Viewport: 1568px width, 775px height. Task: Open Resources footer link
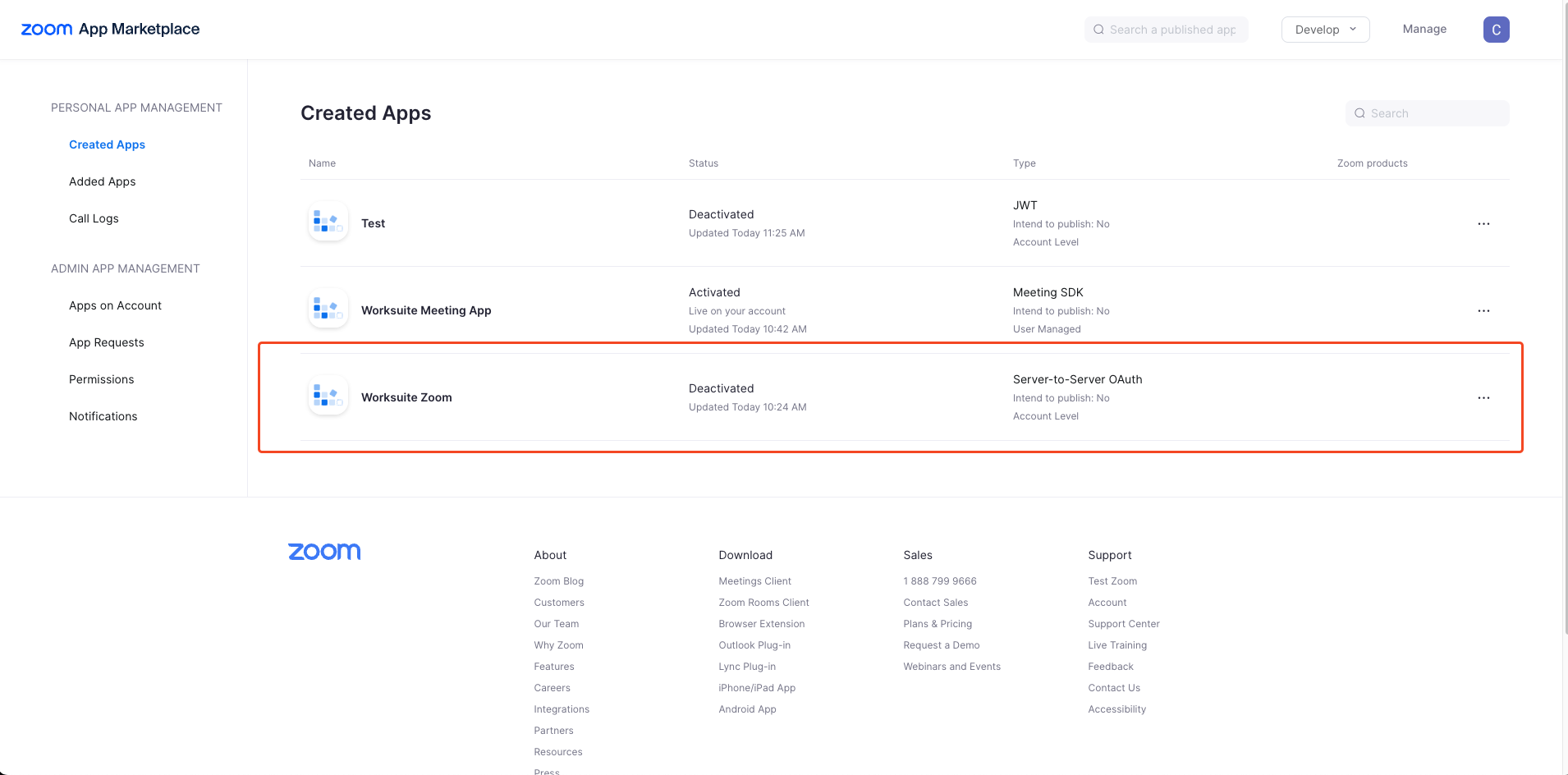point(557,752)
